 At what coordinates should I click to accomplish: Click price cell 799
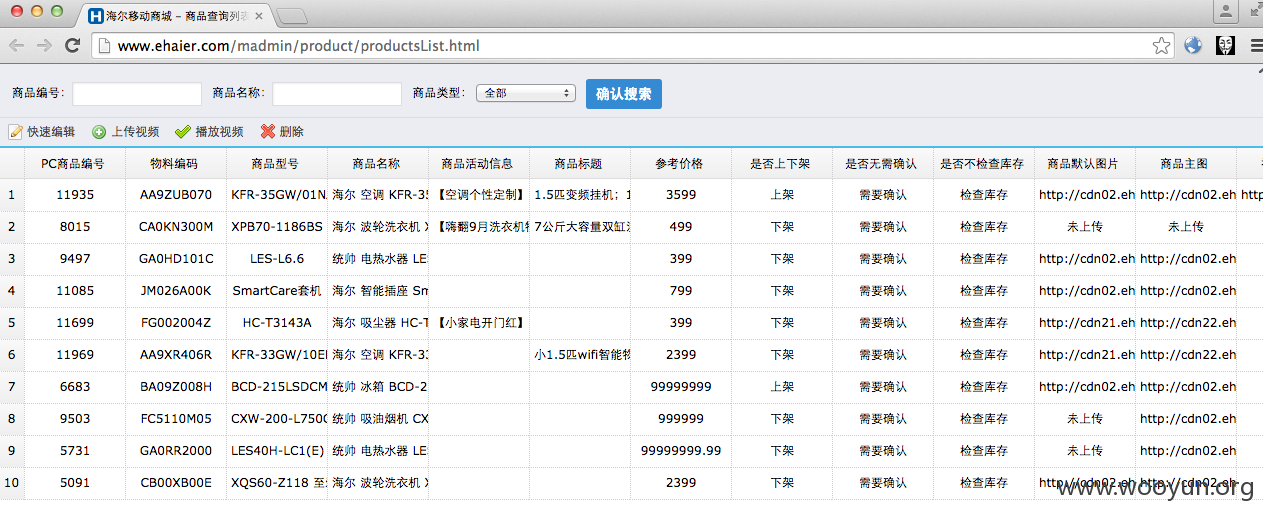click(681, 291)
